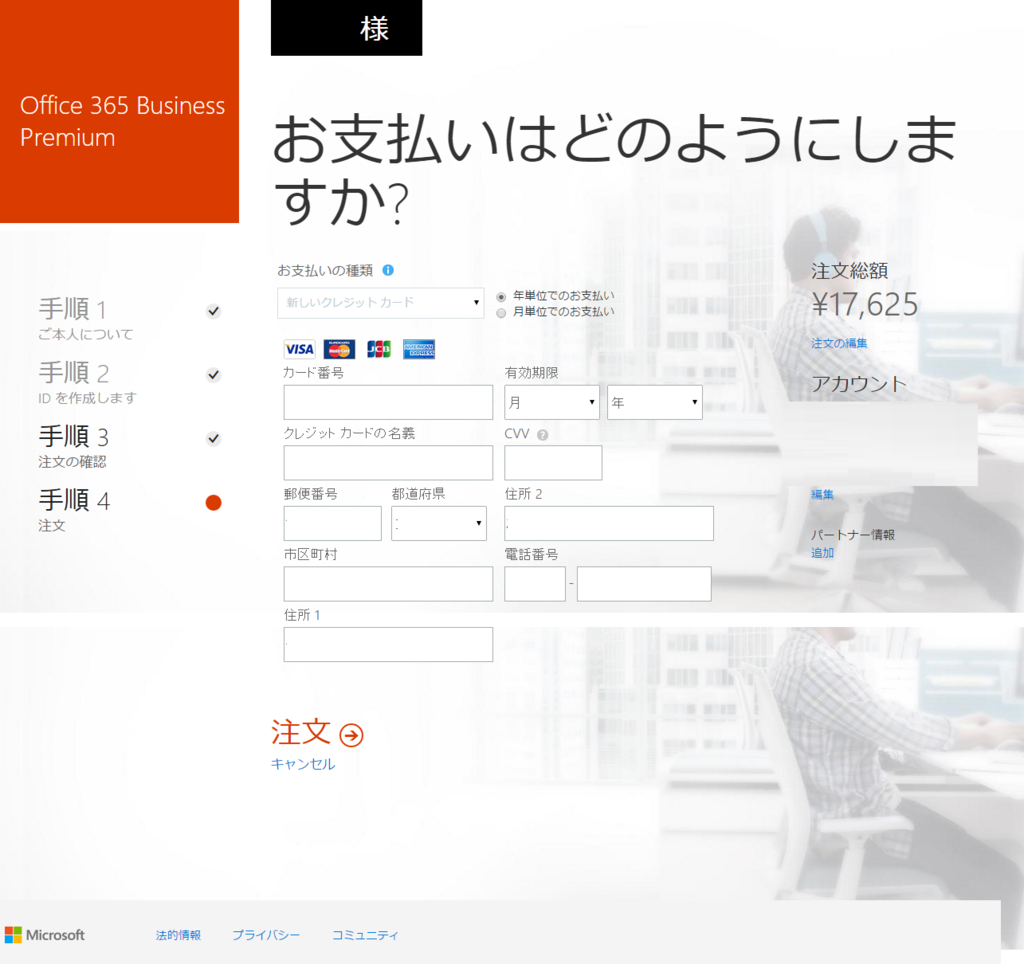Open the 新しいクレジット カード dropdown
The width and height of the screenshot is (1024, 964).
[381, 303]
